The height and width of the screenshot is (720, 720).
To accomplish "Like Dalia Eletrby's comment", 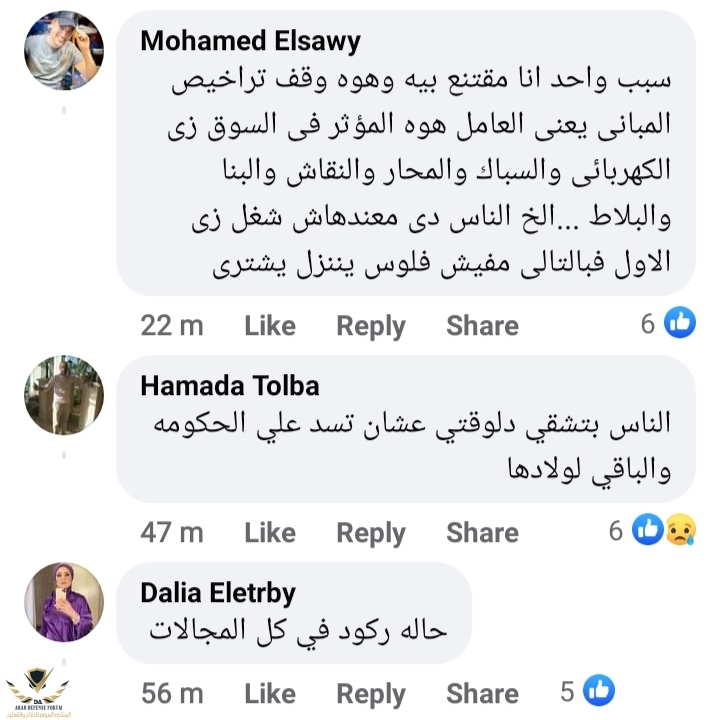I will [270, 693].
